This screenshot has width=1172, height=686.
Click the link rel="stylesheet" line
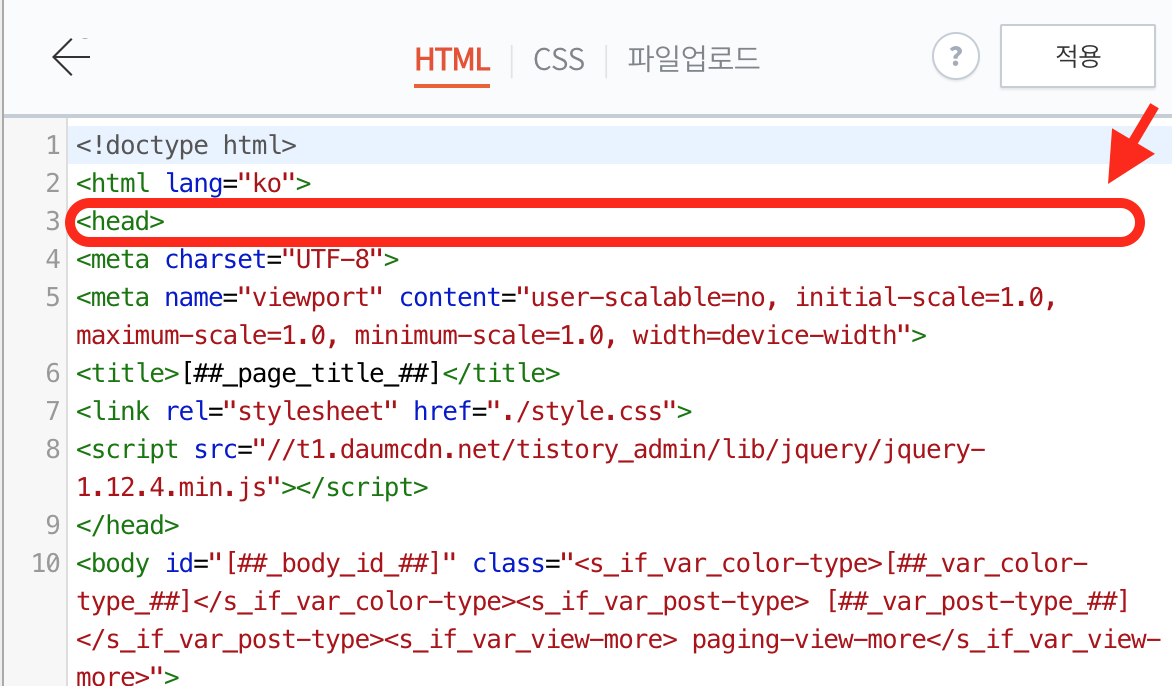point(383,411)
